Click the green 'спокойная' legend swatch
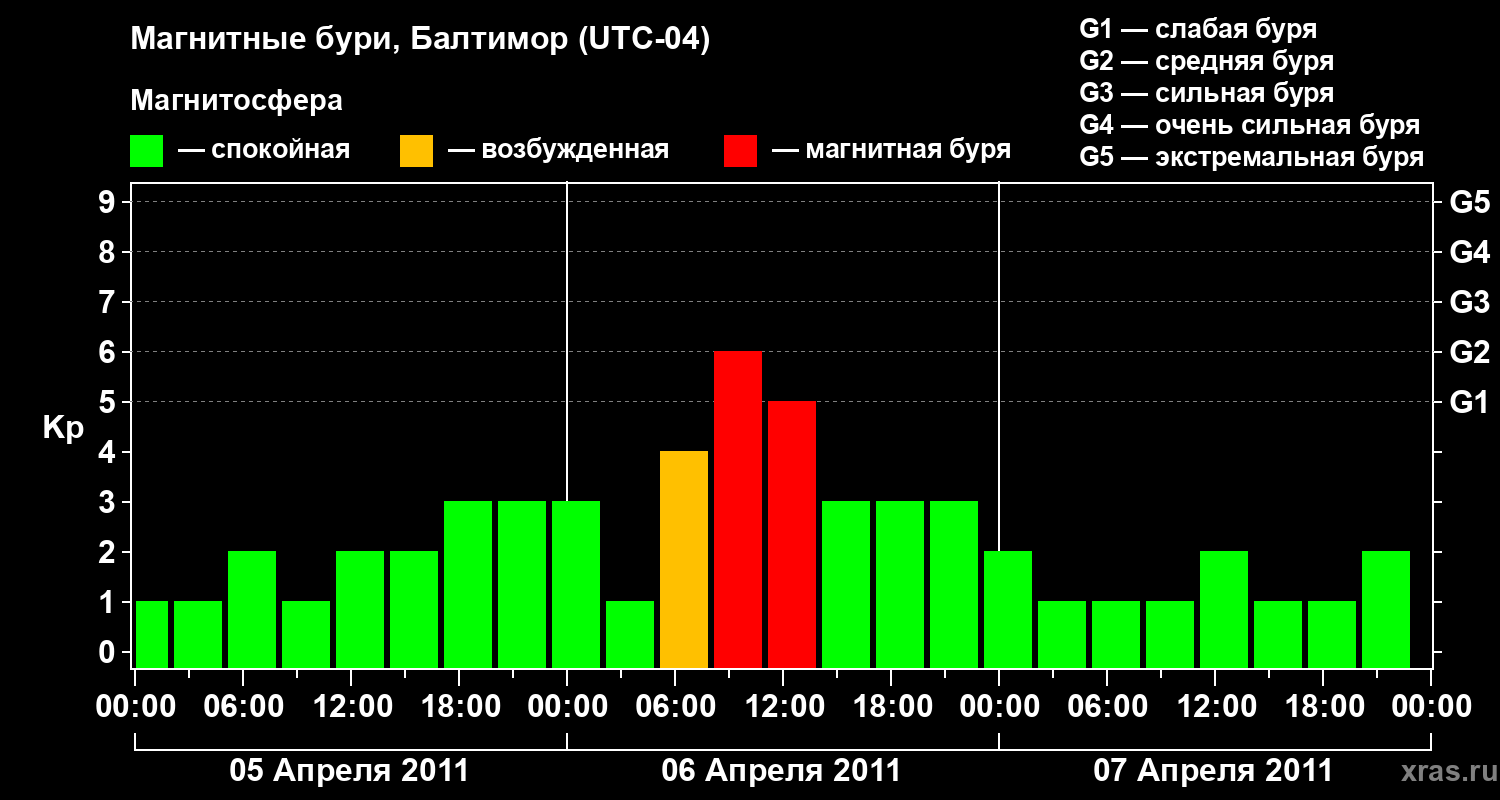 click(147, 151)
